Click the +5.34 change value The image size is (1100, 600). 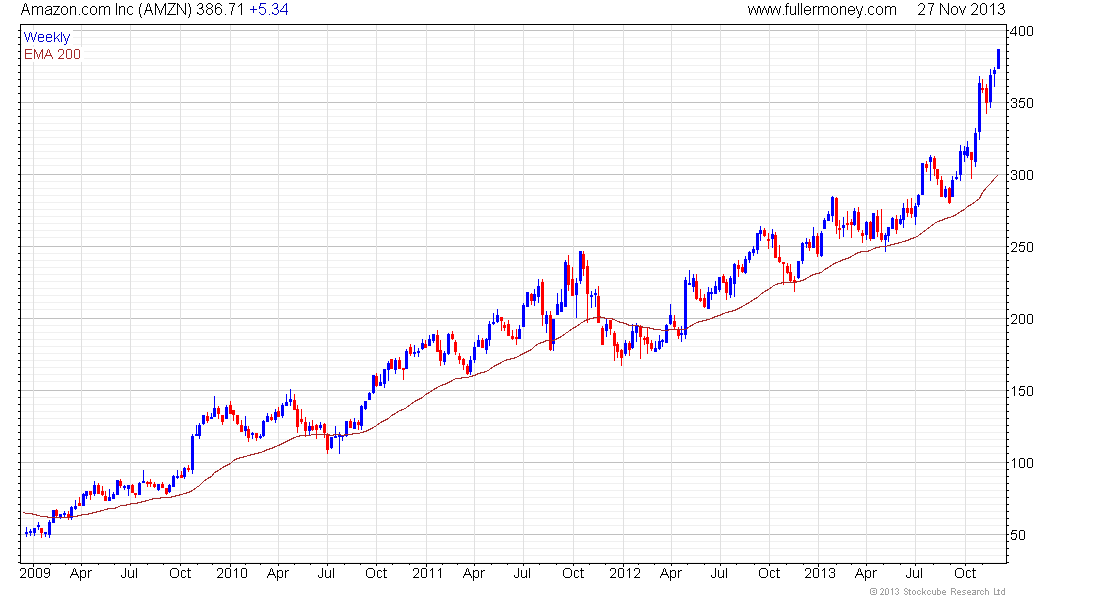click(x=269, y=10)
